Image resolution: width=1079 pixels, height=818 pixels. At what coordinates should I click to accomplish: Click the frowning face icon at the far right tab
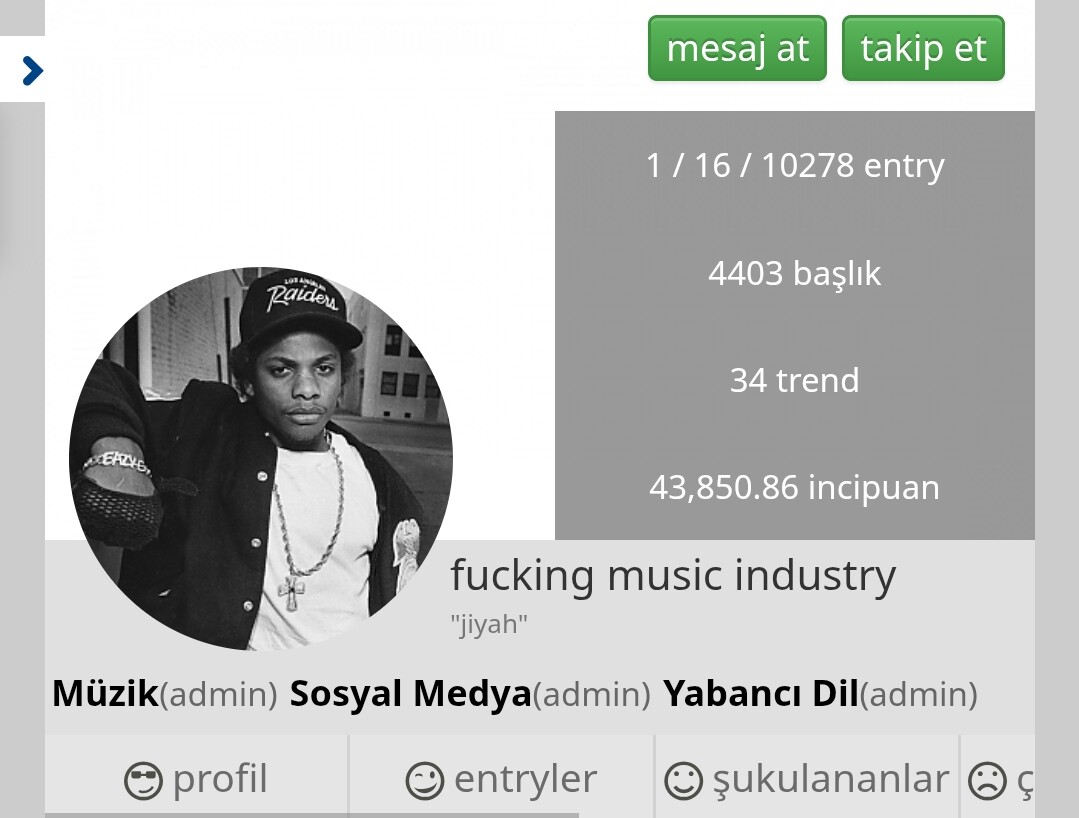[987, 781]
